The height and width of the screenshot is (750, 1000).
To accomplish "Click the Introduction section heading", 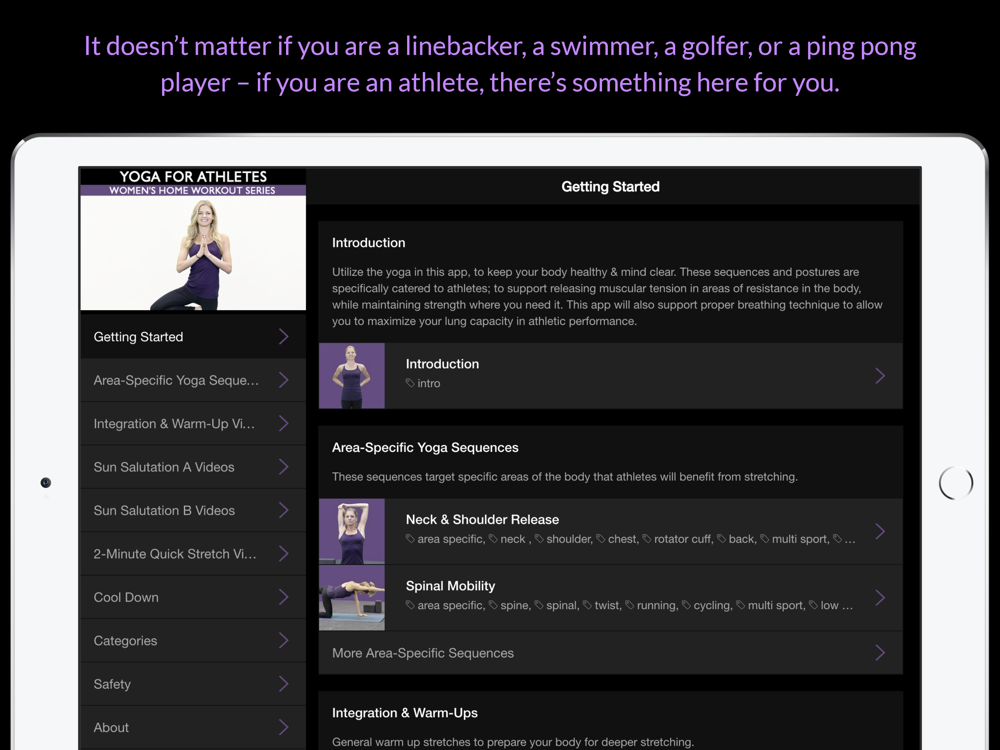I will pos(369,243).
